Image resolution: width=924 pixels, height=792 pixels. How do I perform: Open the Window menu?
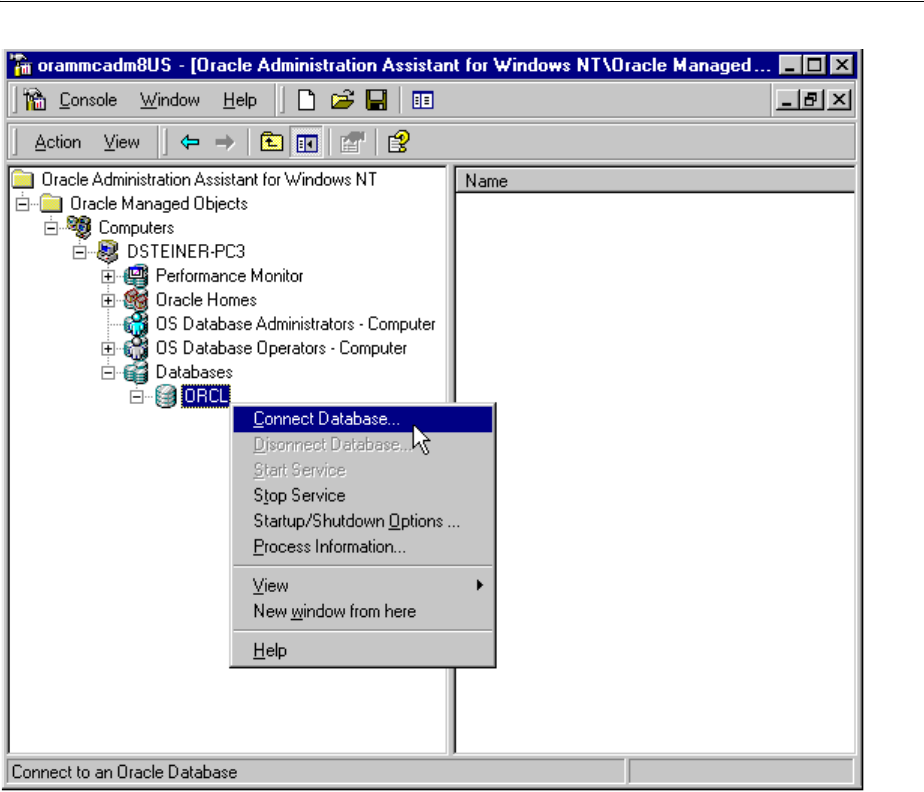tap(170, 100)
